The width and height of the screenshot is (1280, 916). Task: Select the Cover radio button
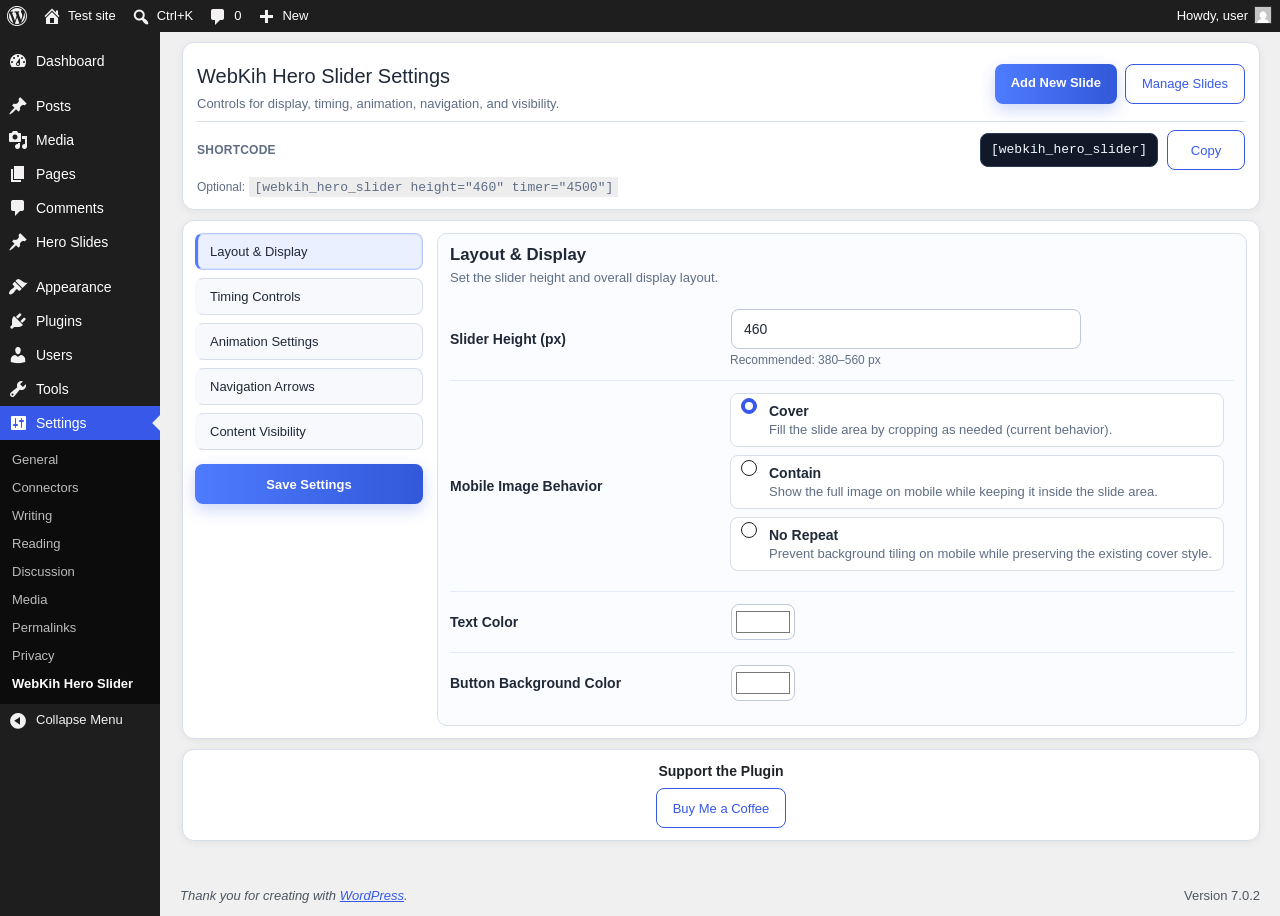(x=749, y=406)
